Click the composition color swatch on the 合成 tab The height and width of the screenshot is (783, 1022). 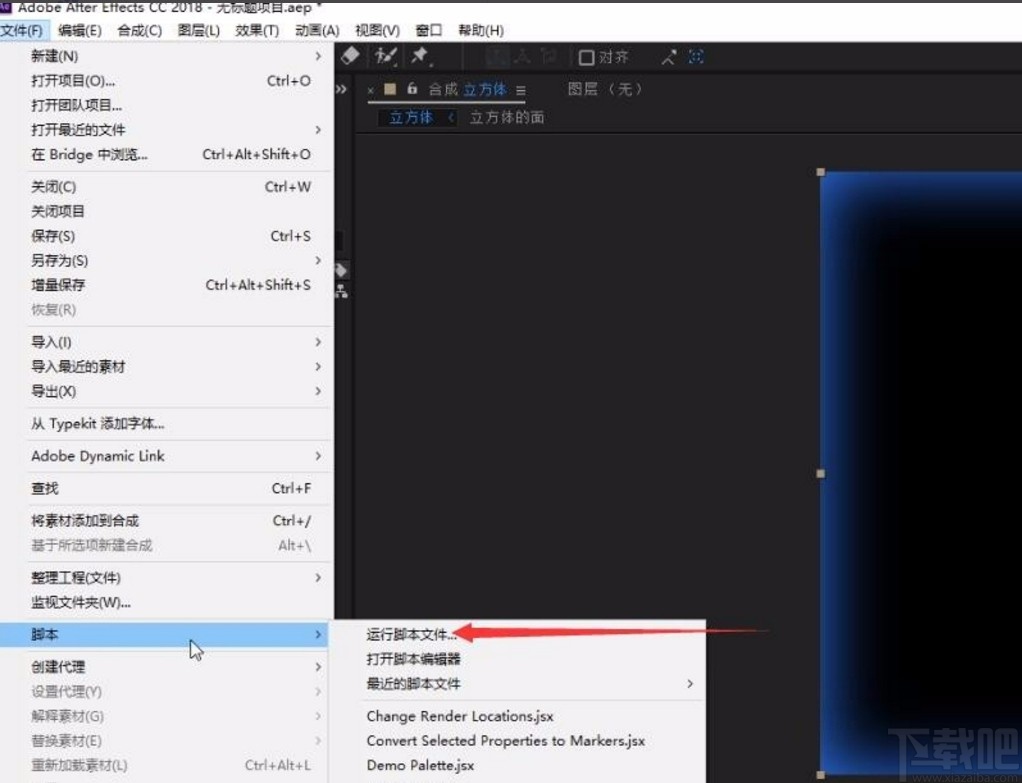(x=388, y=89)
